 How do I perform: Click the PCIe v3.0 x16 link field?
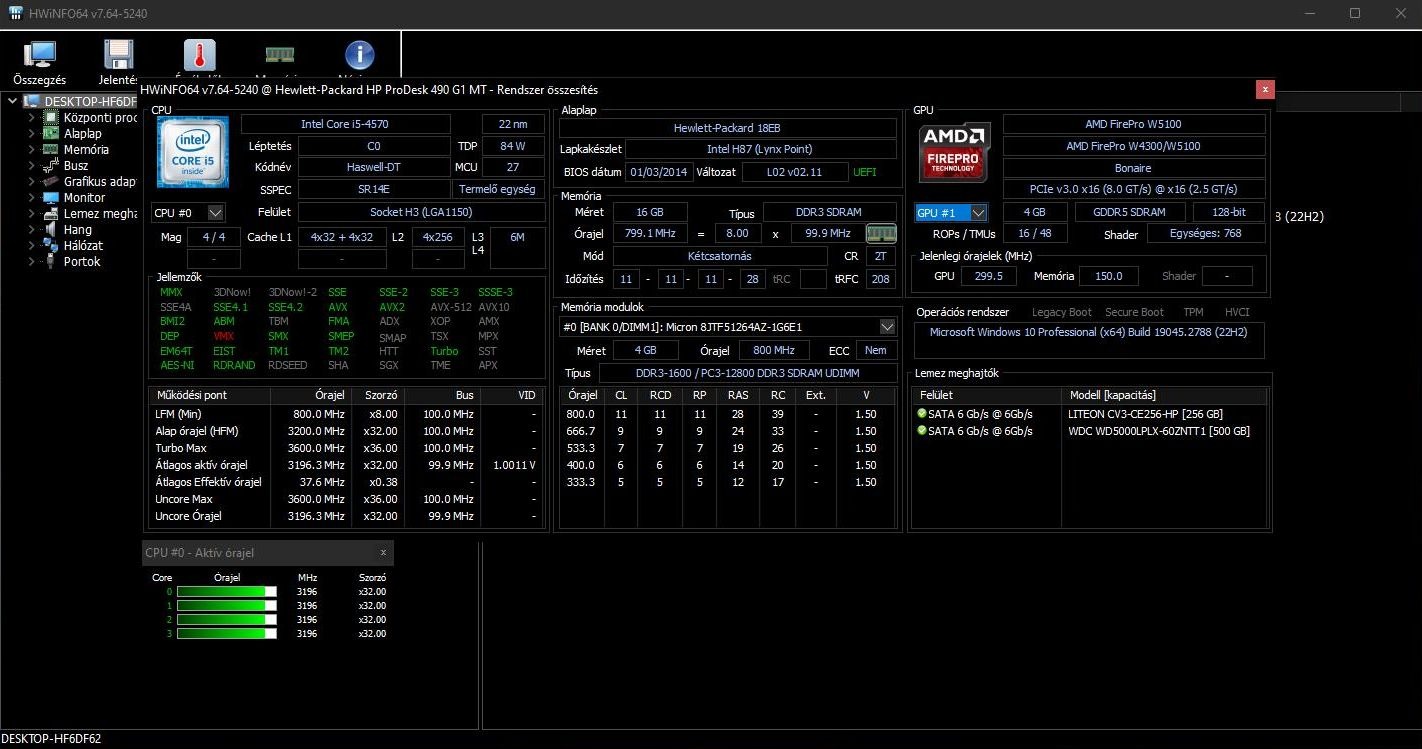pos(1134,189)
